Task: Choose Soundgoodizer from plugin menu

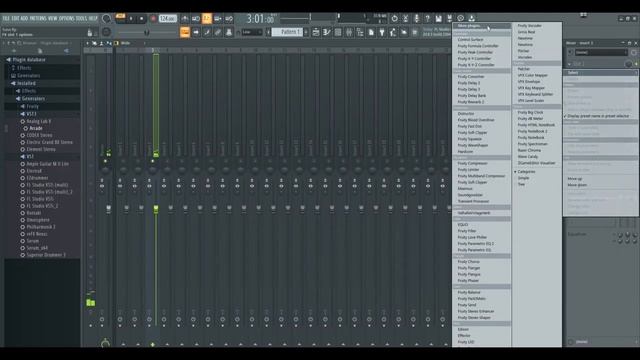Action: pyautogui.click(x=470, y=195)
